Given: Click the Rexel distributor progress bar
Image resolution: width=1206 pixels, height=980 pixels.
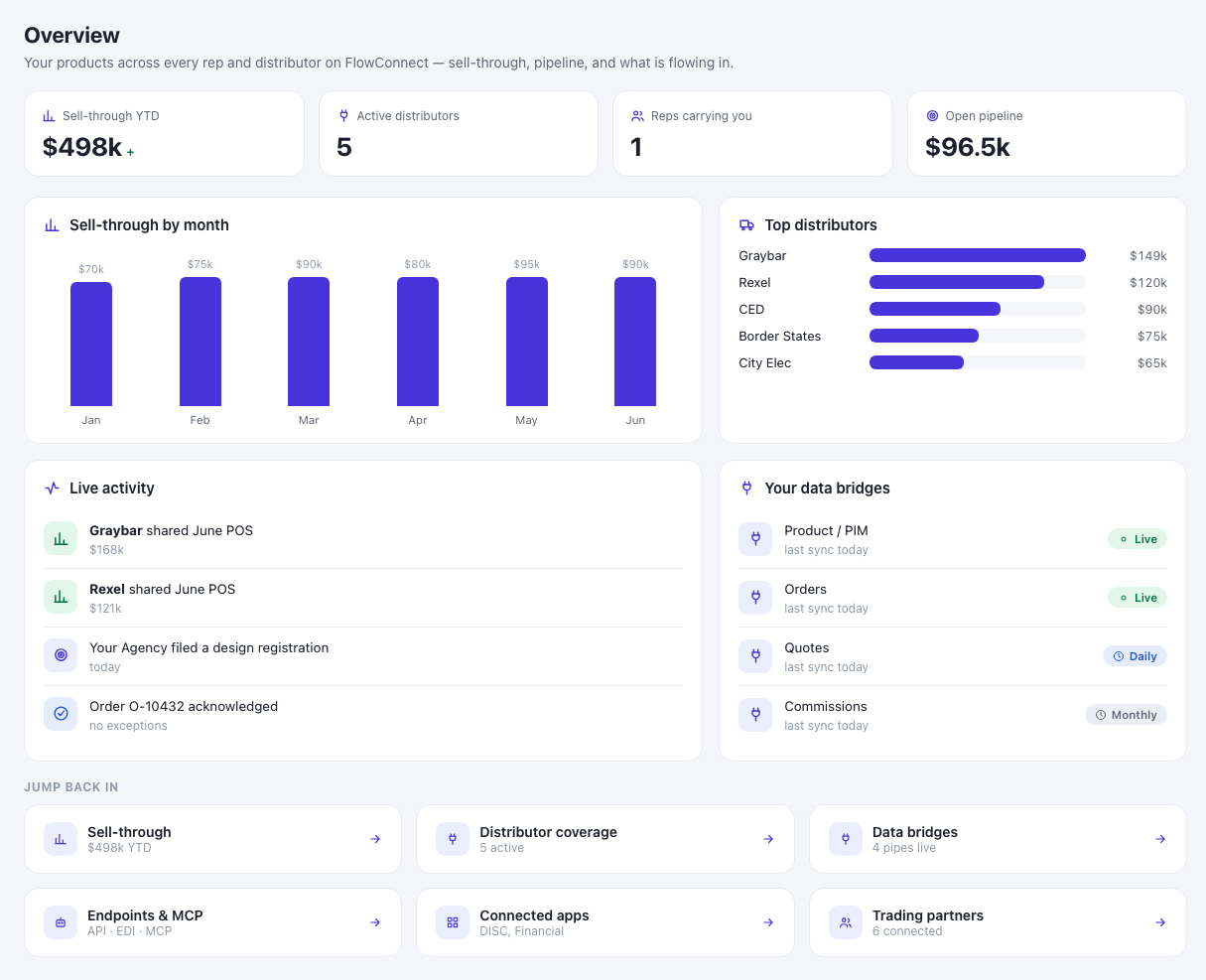Looking at the screenshot, I should pyautogui.click(x=978, y=282).
